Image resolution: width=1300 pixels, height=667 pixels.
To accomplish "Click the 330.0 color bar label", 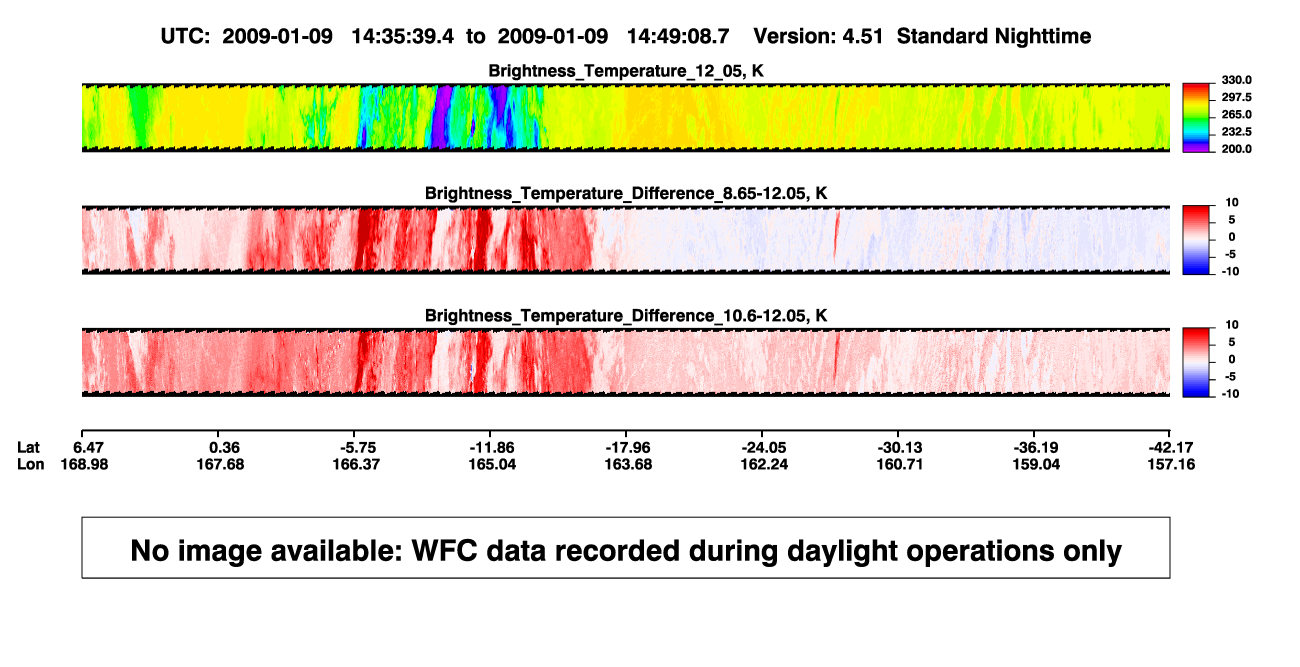I will click(x=1236, y=80).
